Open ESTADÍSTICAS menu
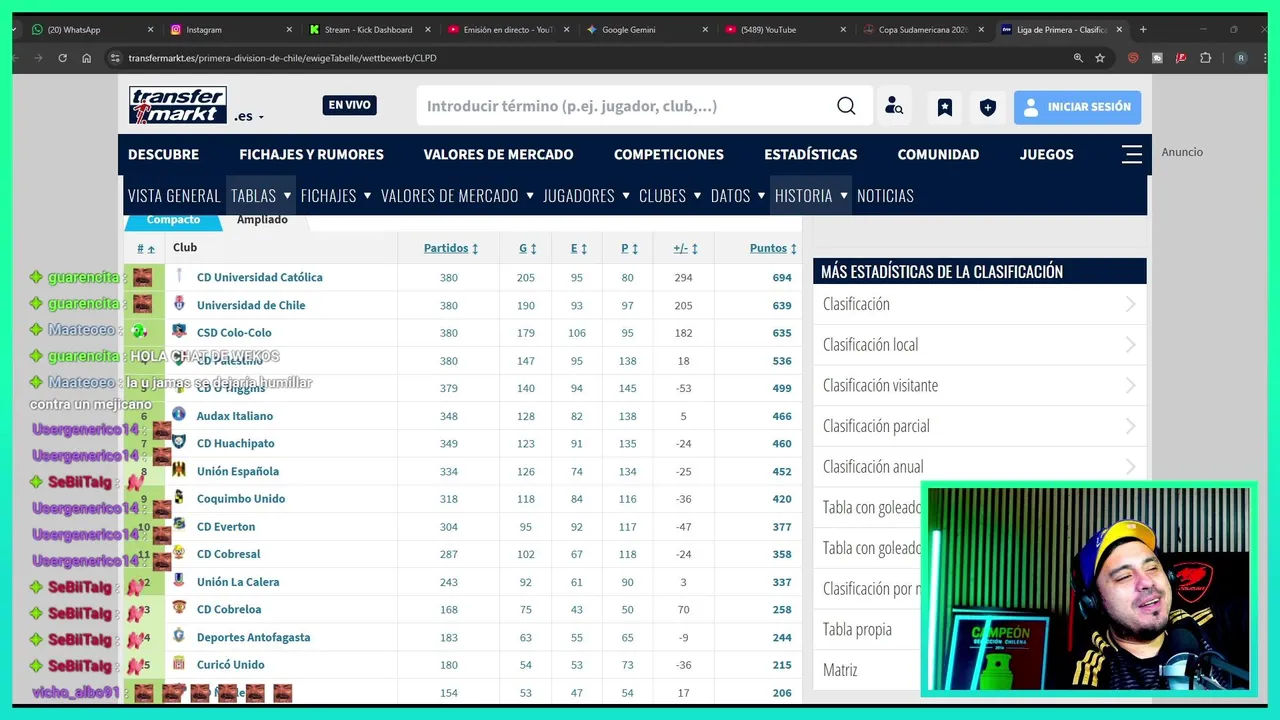1280x720 pixels. click(x=810, y=154)
